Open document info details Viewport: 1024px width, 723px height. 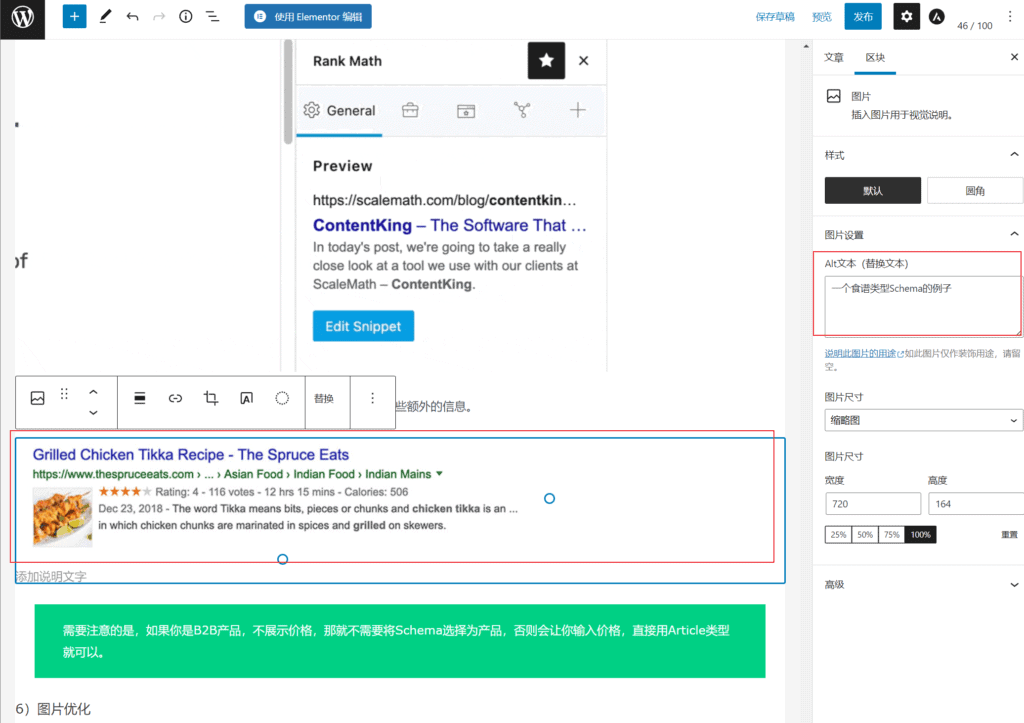tap(185, 16)
